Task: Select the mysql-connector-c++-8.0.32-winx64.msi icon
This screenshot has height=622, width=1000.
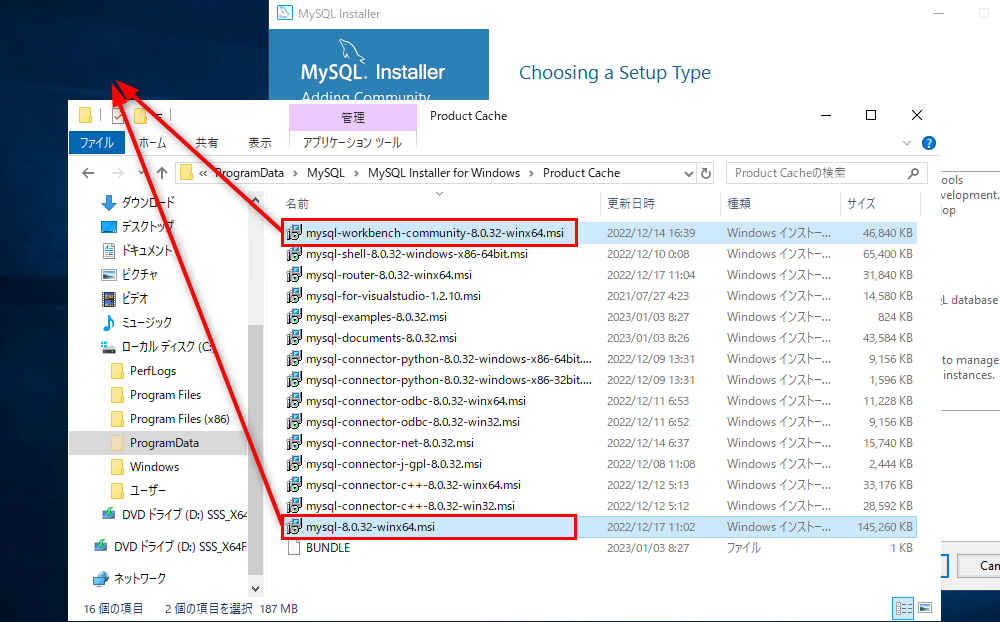Action: [294, 485]
